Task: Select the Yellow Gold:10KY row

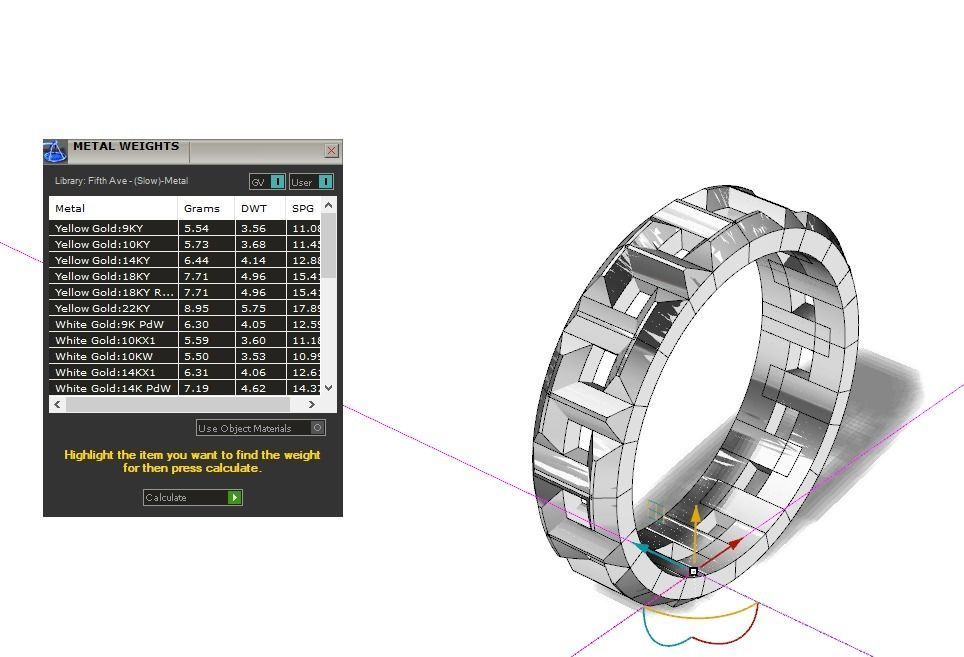Action: [184, 244]
